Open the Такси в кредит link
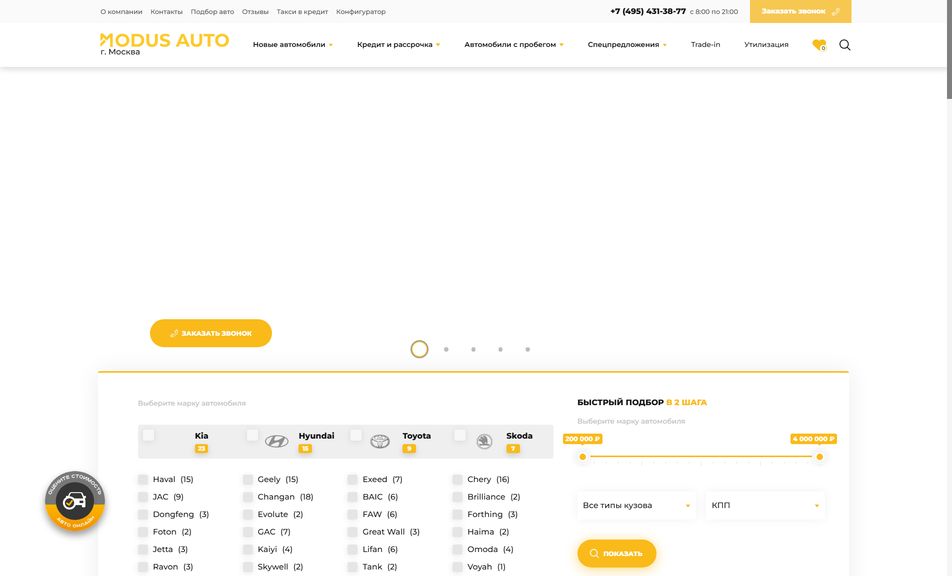 coord(302,12)
